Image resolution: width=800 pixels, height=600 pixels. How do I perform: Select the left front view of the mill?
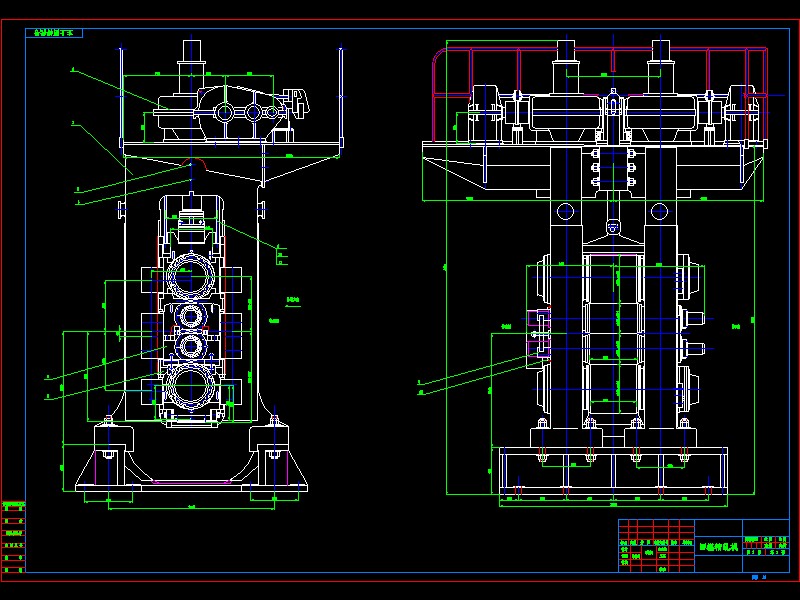pos(190,300)
